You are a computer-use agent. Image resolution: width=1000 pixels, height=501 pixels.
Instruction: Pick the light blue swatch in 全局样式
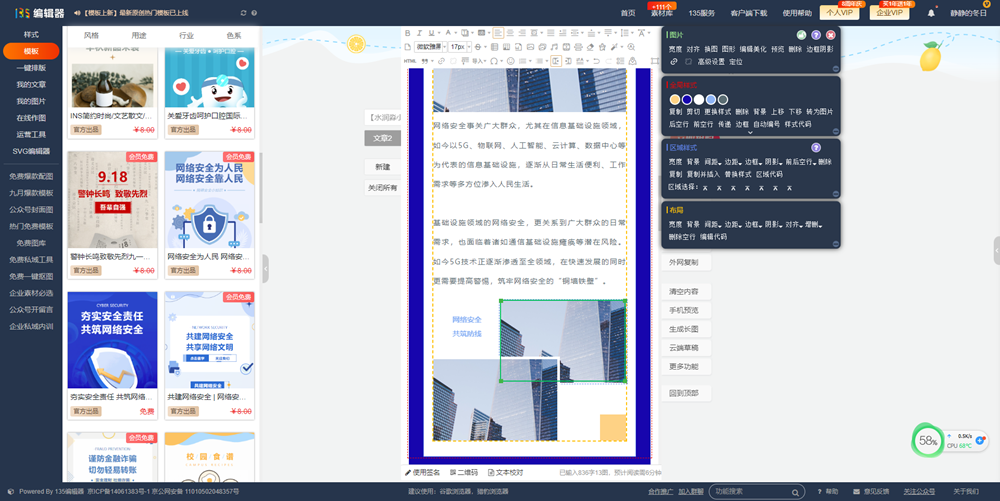711,99
